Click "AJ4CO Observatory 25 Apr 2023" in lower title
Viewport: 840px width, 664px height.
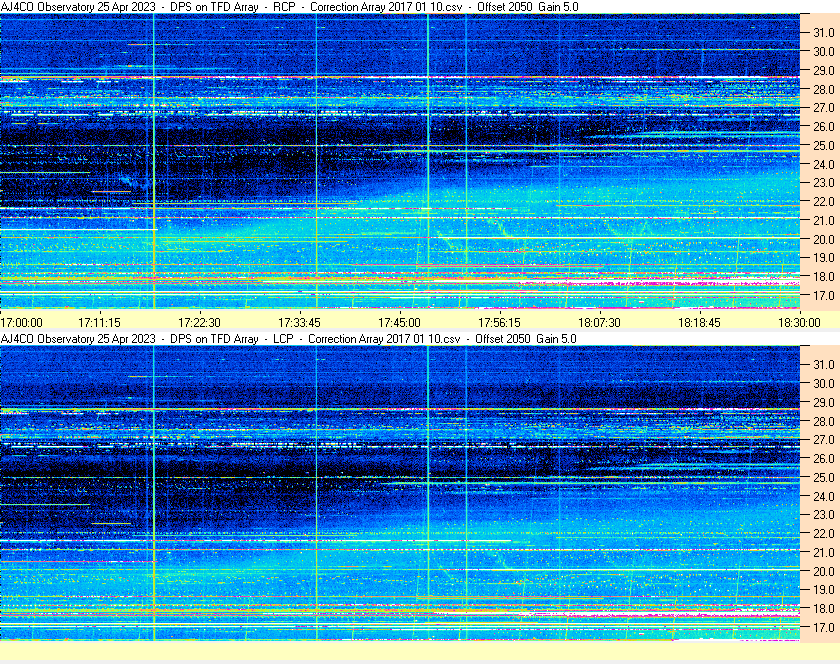coord(78,339)
